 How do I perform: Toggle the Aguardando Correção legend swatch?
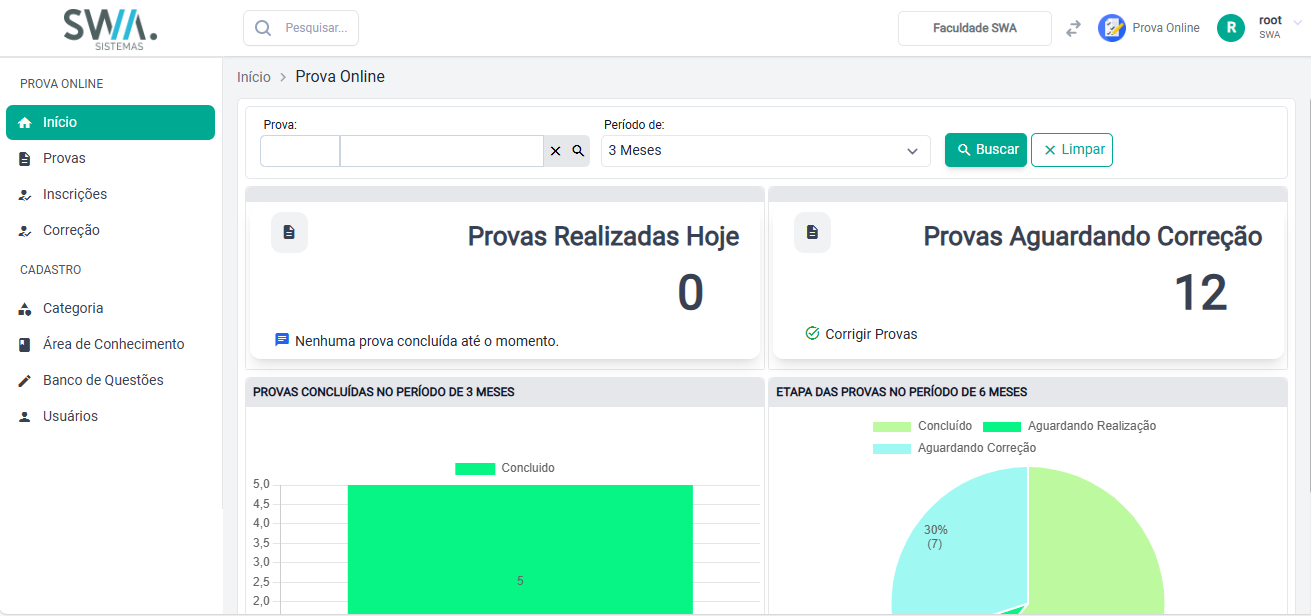point(892,448)
